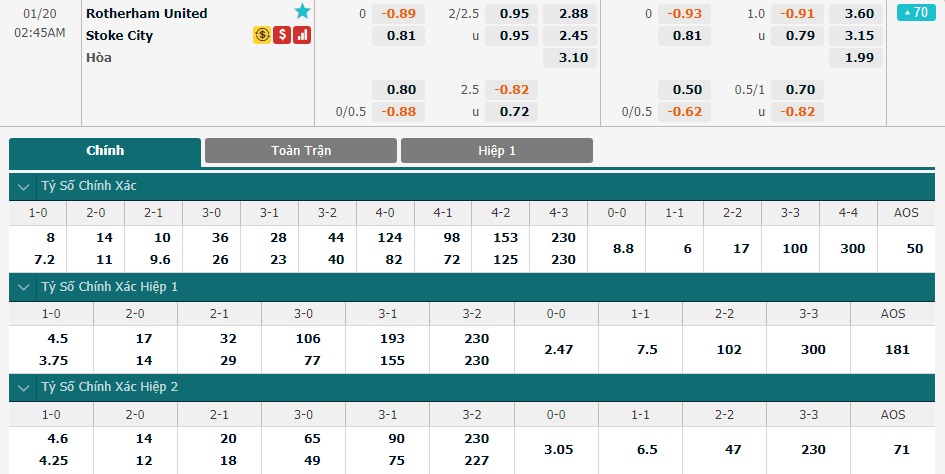Click the Rotherham United team name

146,13
